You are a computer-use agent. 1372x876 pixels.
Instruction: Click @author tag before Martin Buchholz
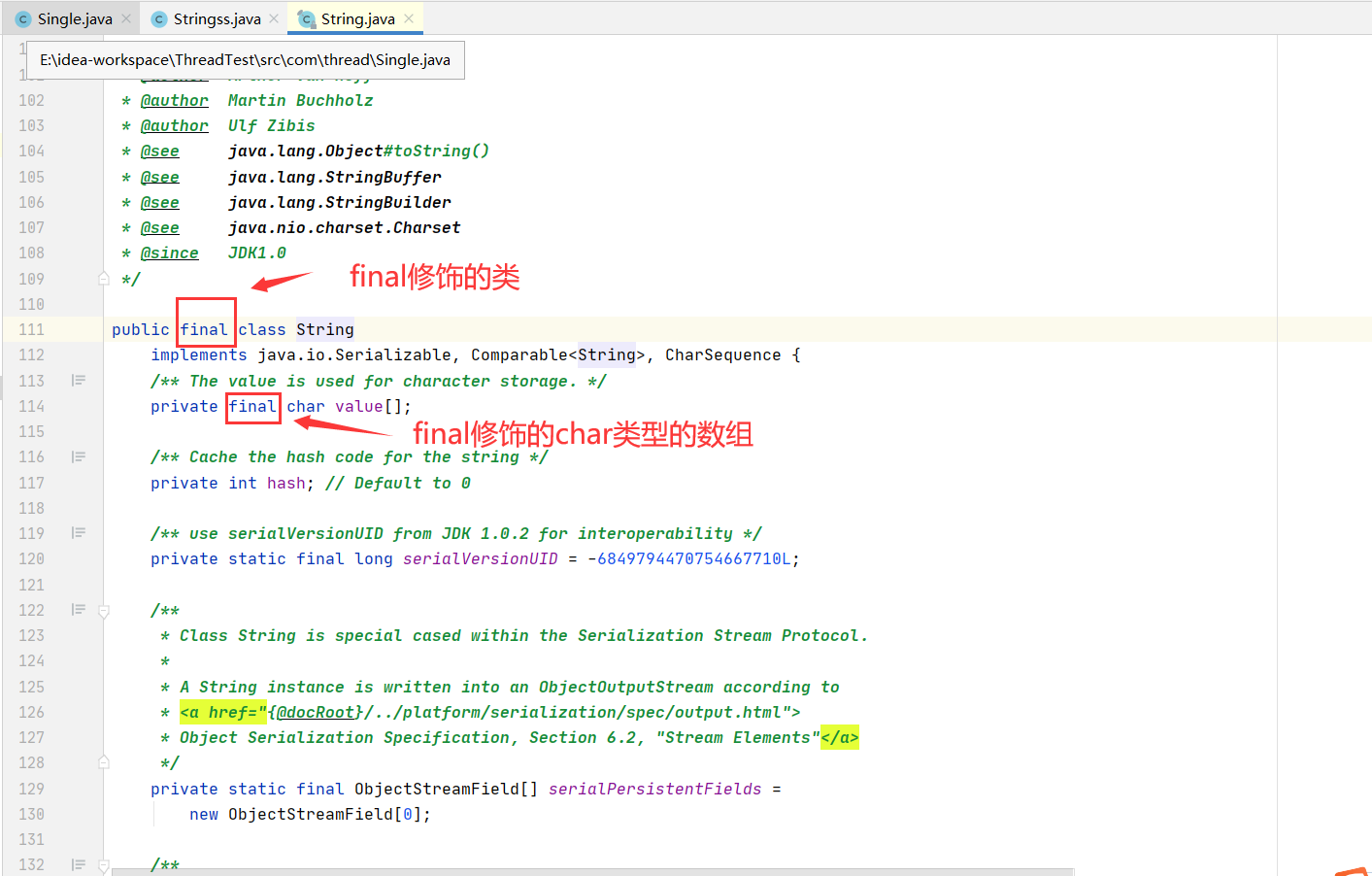click(x=175, y=100)
